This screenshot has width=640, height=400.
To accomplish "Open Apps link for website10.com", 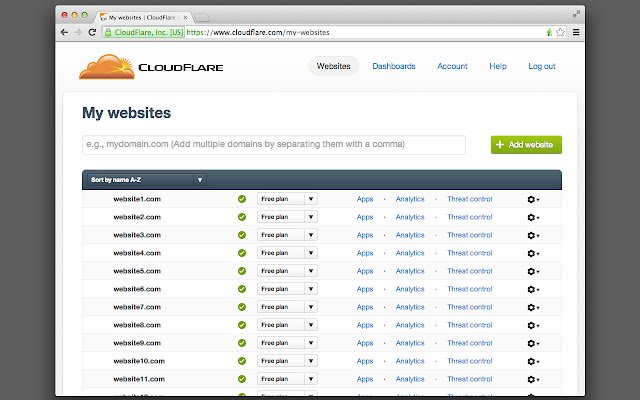I will [x=365, y=361].
